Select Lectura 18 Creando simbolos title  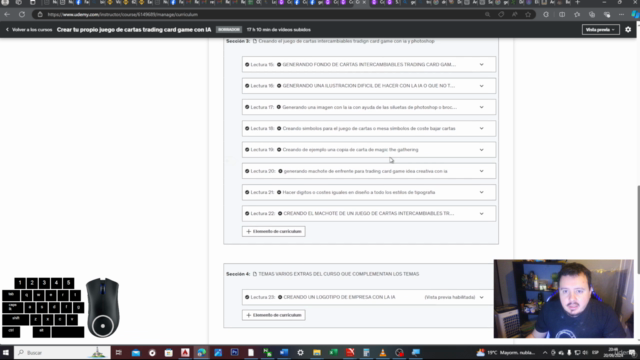point(369,129)
